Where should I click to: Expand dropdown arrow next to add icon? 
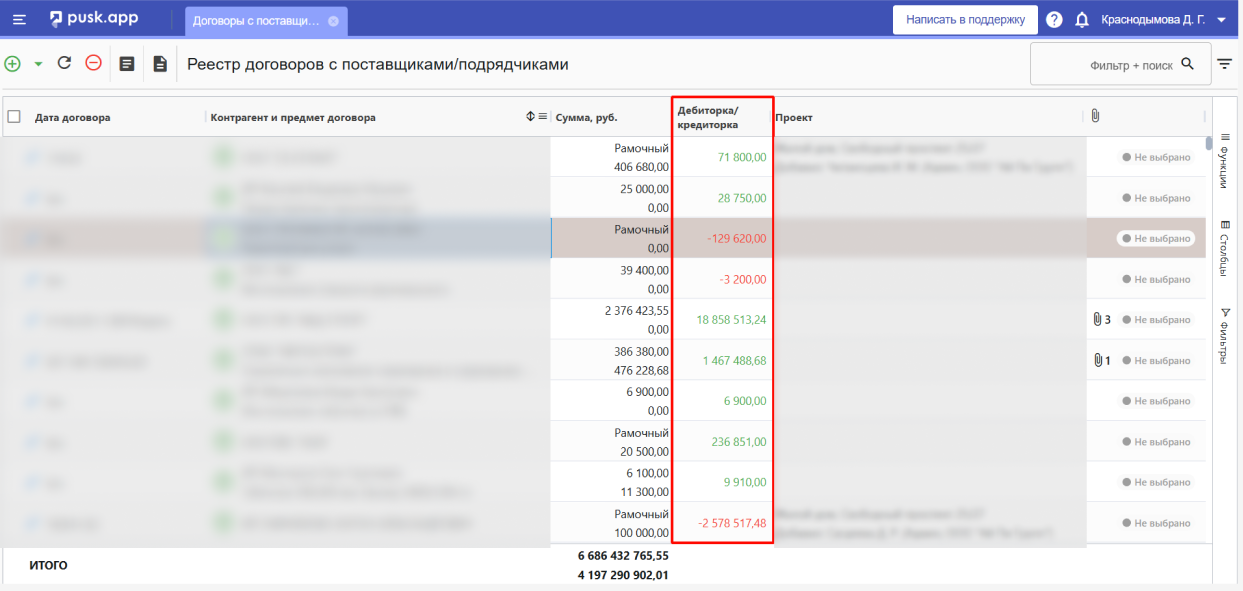(x=38, y=64)
